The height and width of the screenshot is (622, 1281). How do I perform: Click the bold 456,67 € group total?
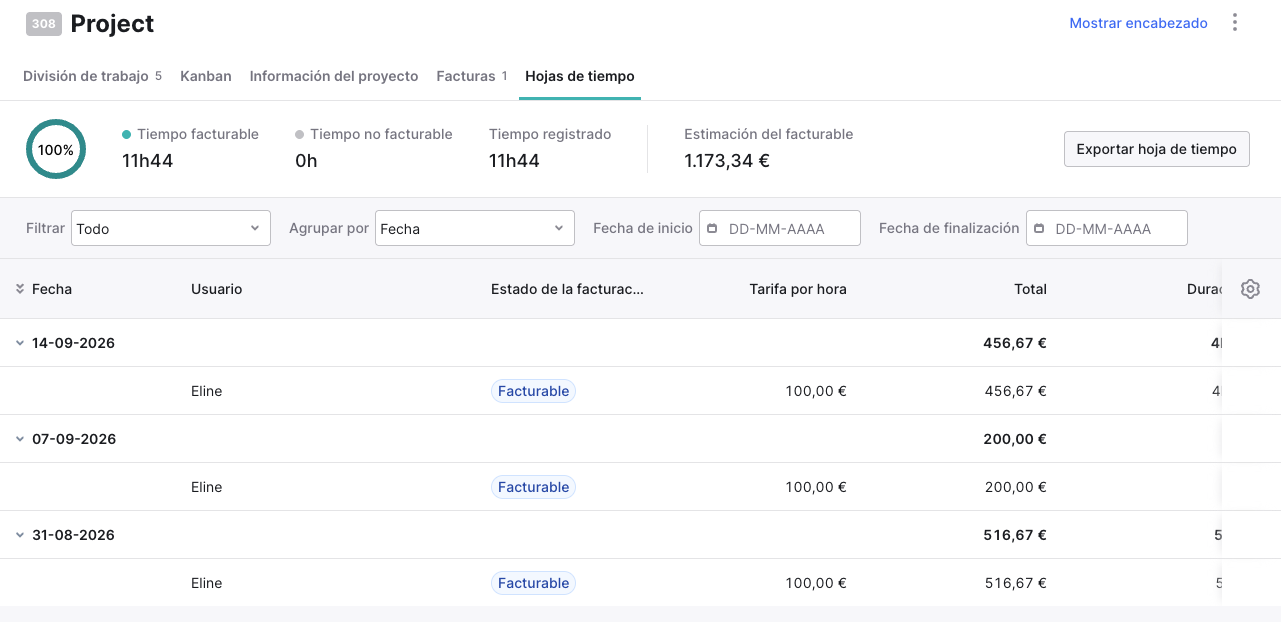point(1015,343)
